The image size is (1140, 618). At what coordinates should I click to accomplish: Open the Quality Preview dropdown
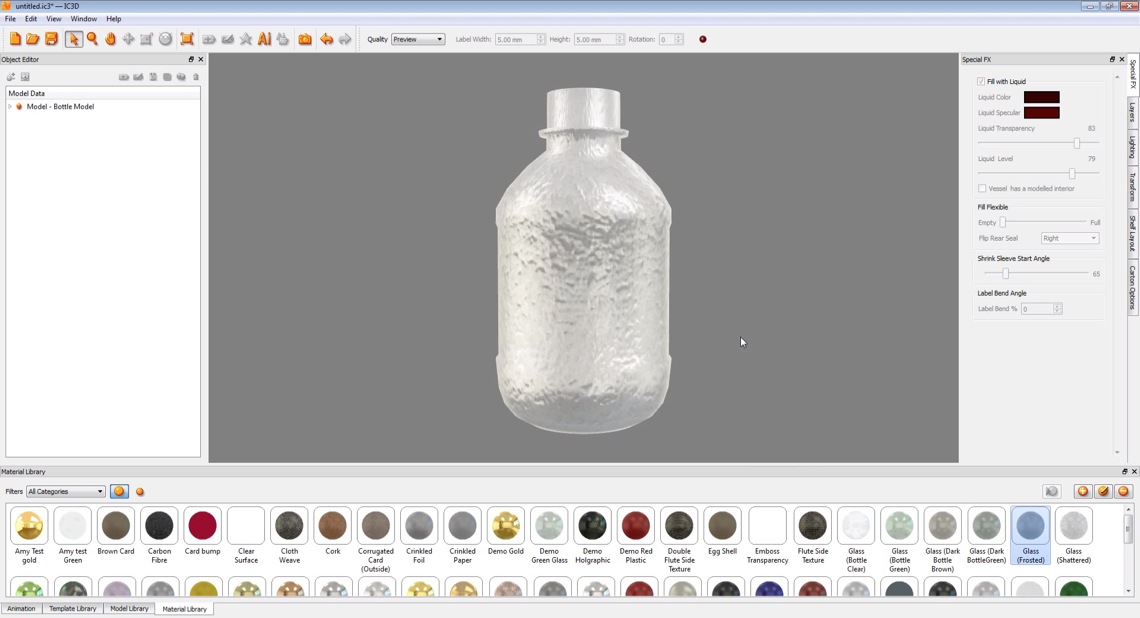tap(418, 39)
